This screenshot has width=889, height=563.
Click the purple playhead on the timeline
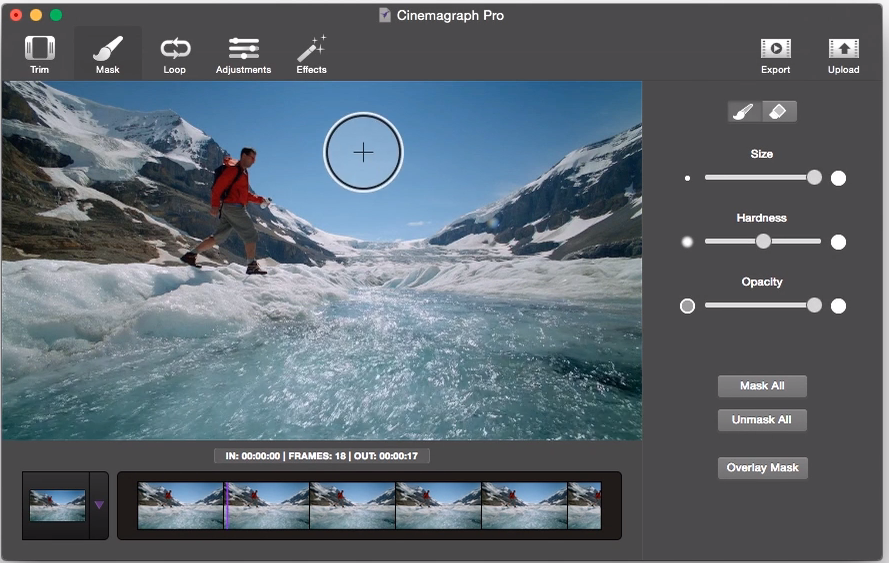coord(226,506)
